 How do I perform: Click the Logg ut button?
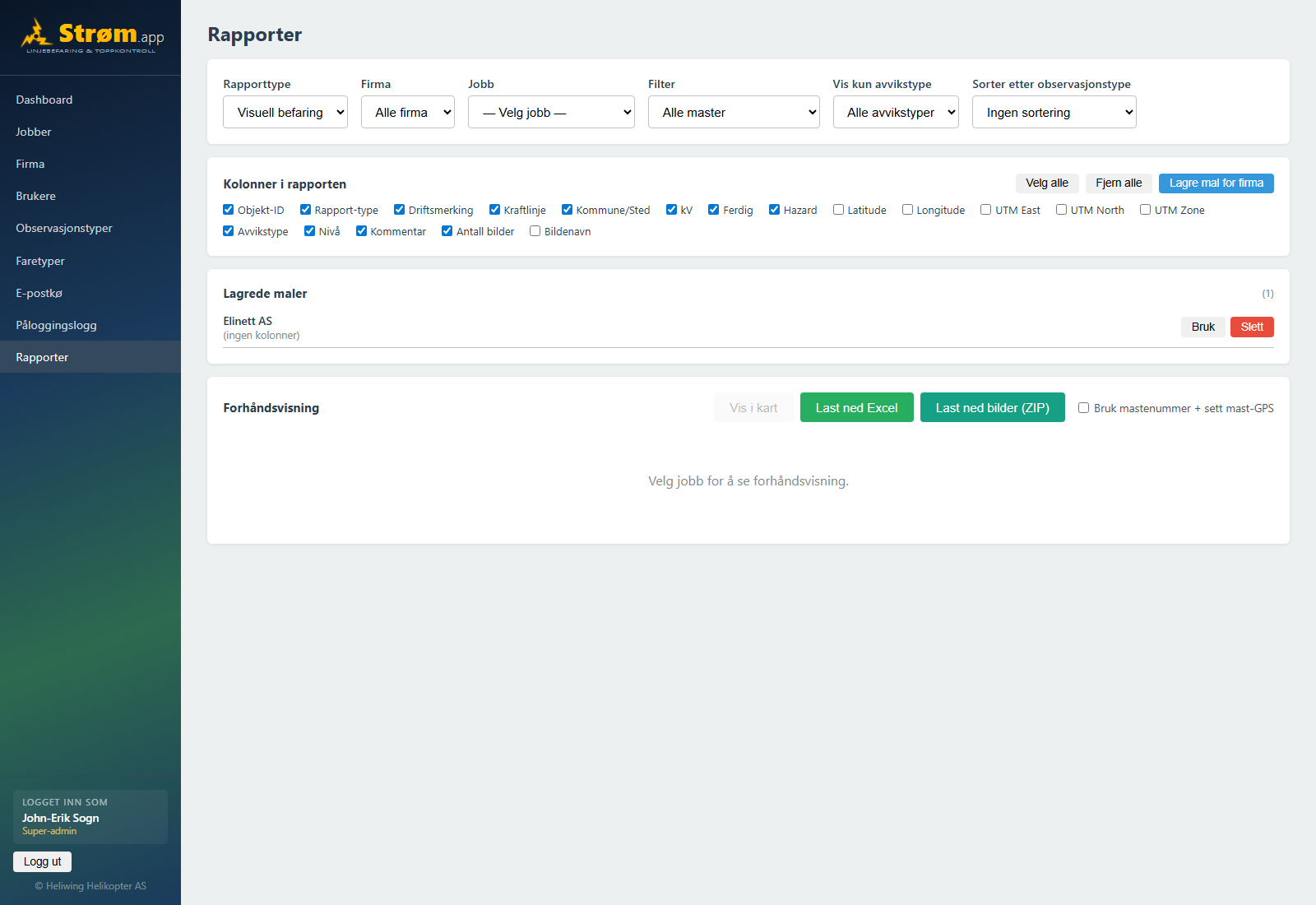click(42, 861)
